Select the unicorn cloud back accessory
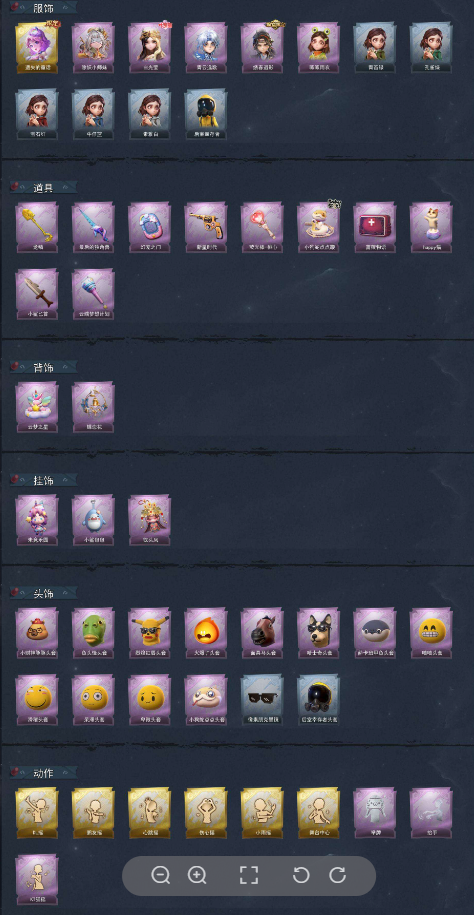The image size is (474, 915). 37,407
